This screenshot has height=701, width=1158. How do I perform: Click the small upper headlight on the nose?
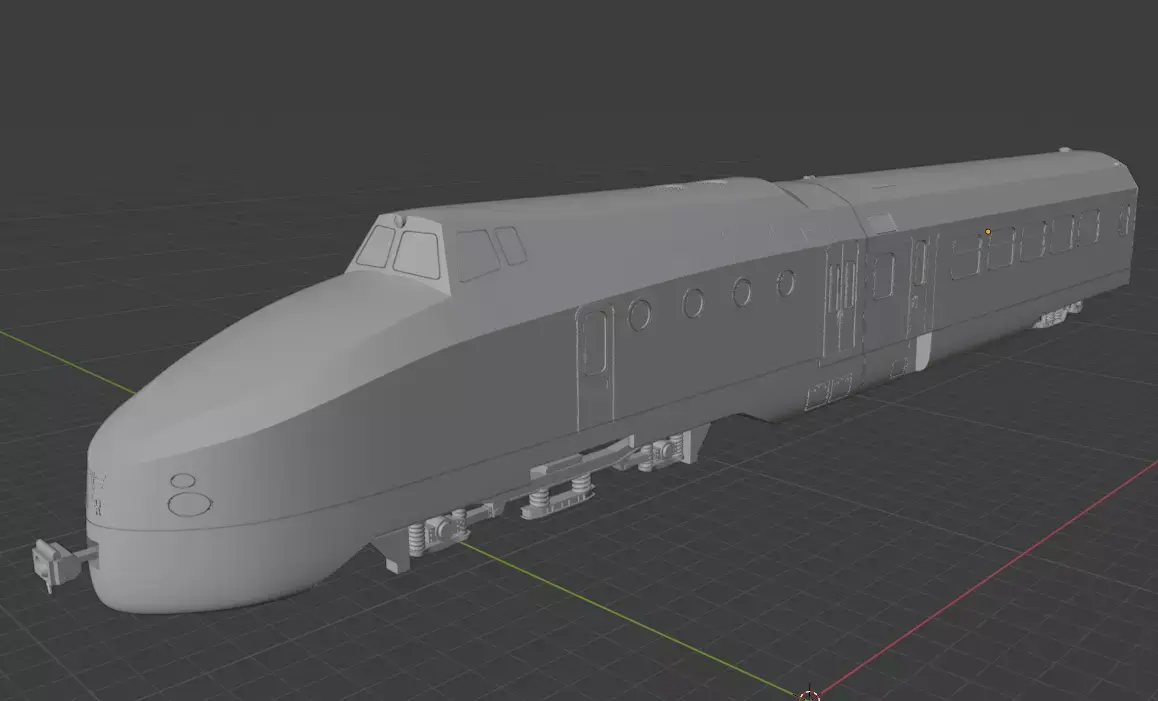[183, 481]
